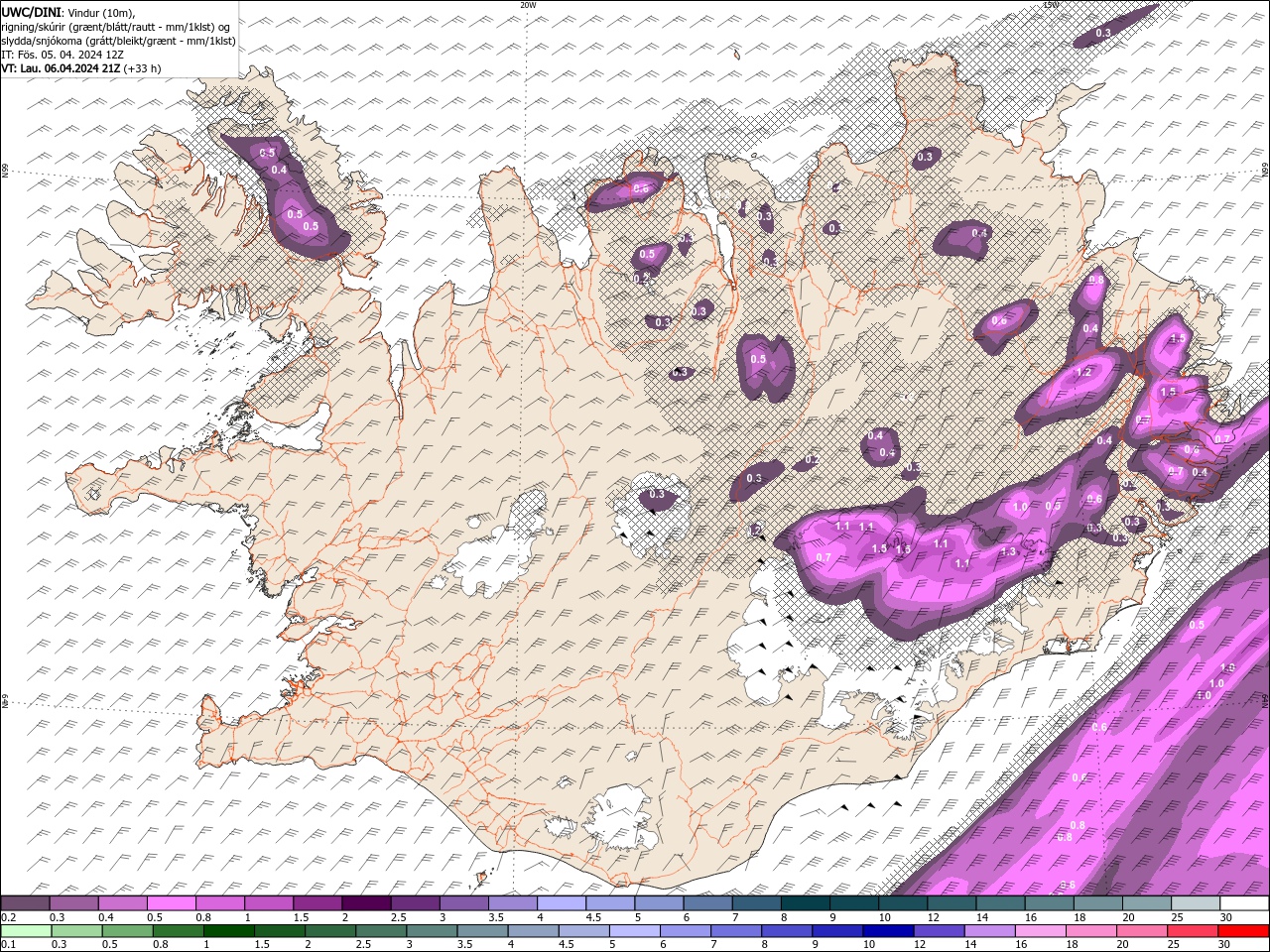Select the "slydda/snjókoma" legend description line
Screen dimensions: 1270x952
(x=118, y=41)
